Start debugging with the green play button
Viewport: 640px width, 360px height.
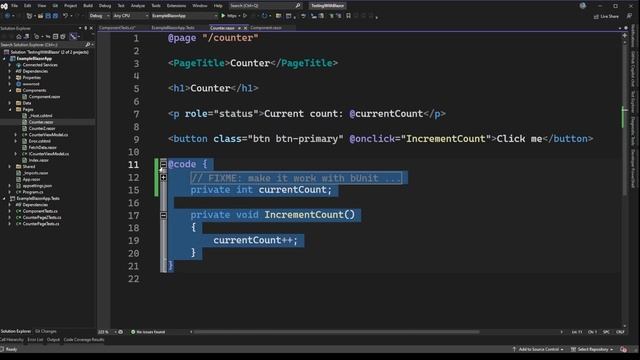223,16
